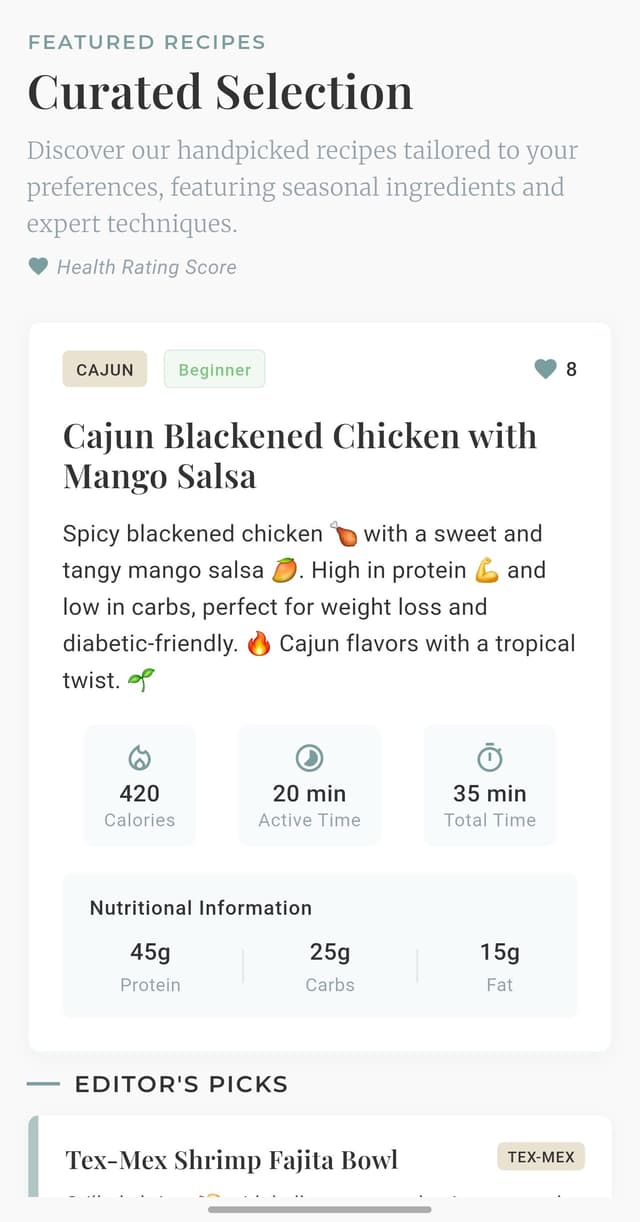Image resolution: width=640 pixels, height=1222 pixels.
Task: Open the Cajun Blackened Chicken recipe title
Action: (x=300, y=455)
